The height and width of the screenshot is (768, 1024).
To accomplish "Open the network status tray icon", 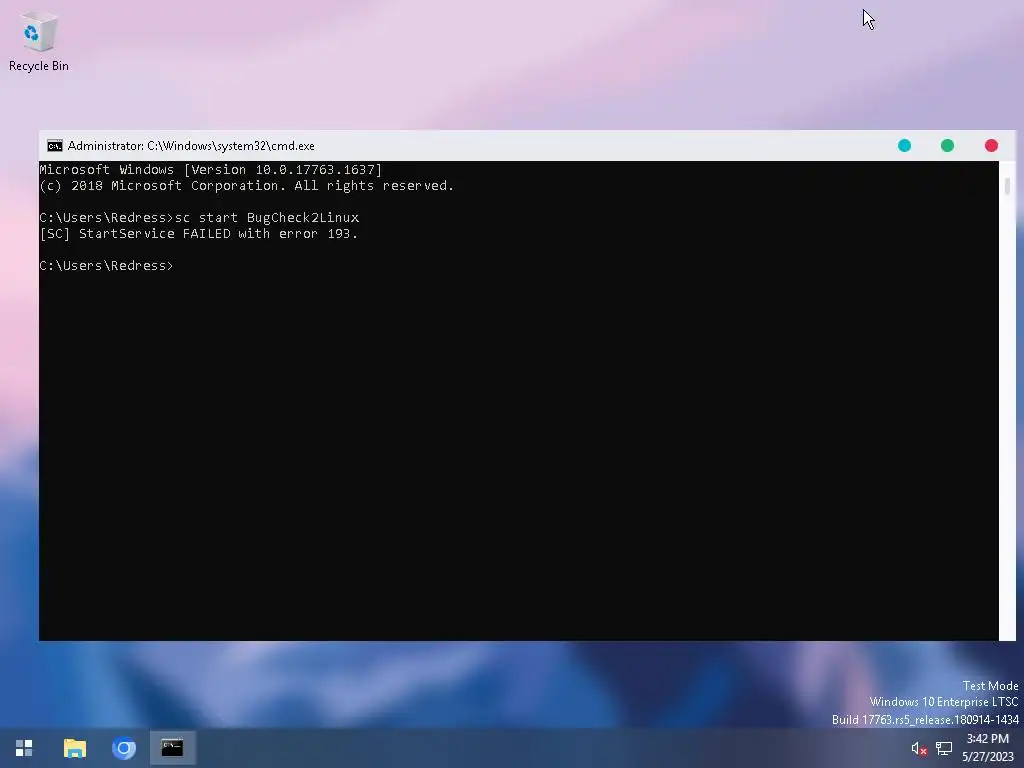I will tap(944, 748).
